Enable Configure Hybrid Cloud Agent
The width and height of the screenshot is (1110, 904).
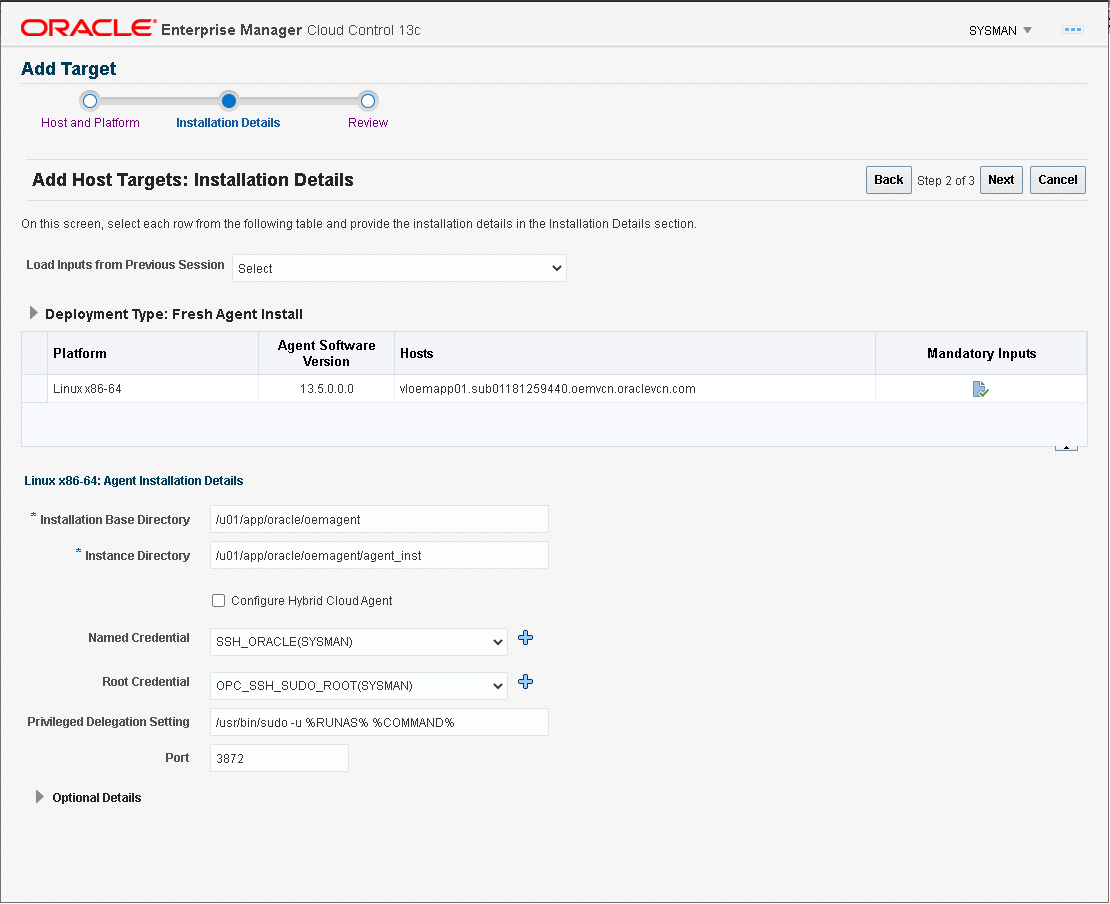point(218,600)
